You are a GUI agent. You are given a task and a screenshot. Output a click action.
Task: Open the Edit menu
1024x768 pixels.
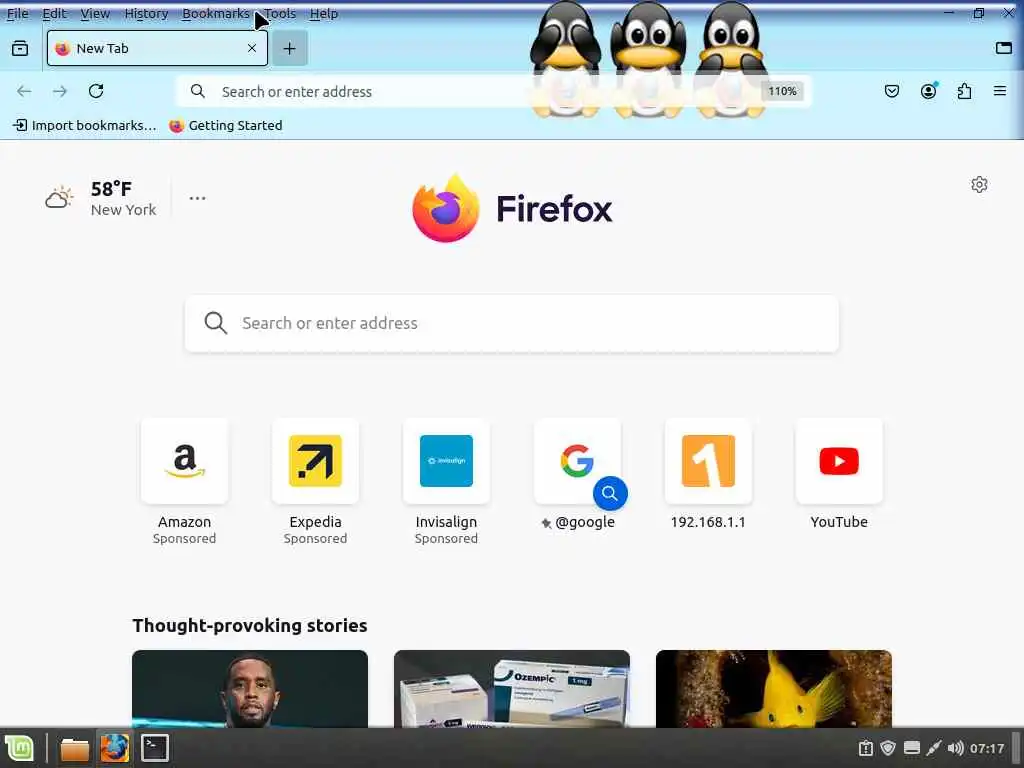54,13
